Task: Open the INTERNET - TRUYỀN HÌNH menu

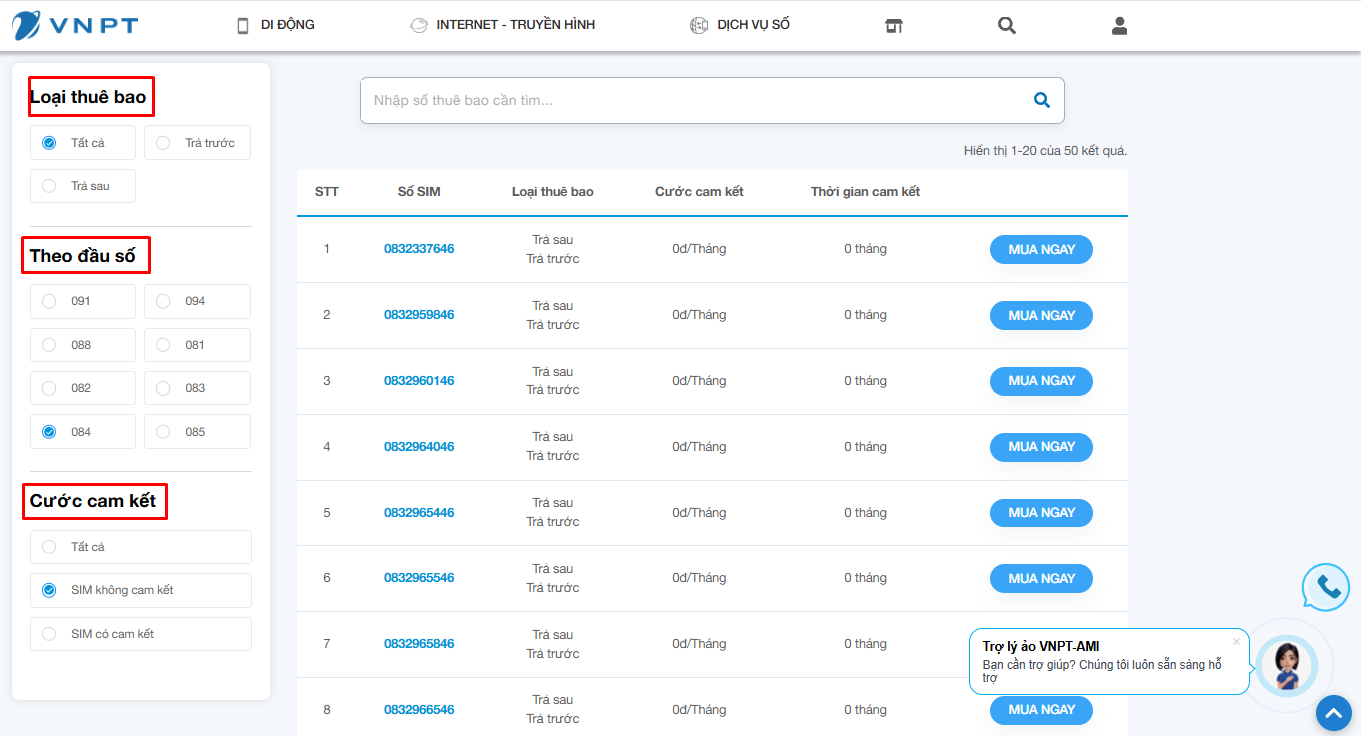Action: pyautogui.click(x=503, y=25)
